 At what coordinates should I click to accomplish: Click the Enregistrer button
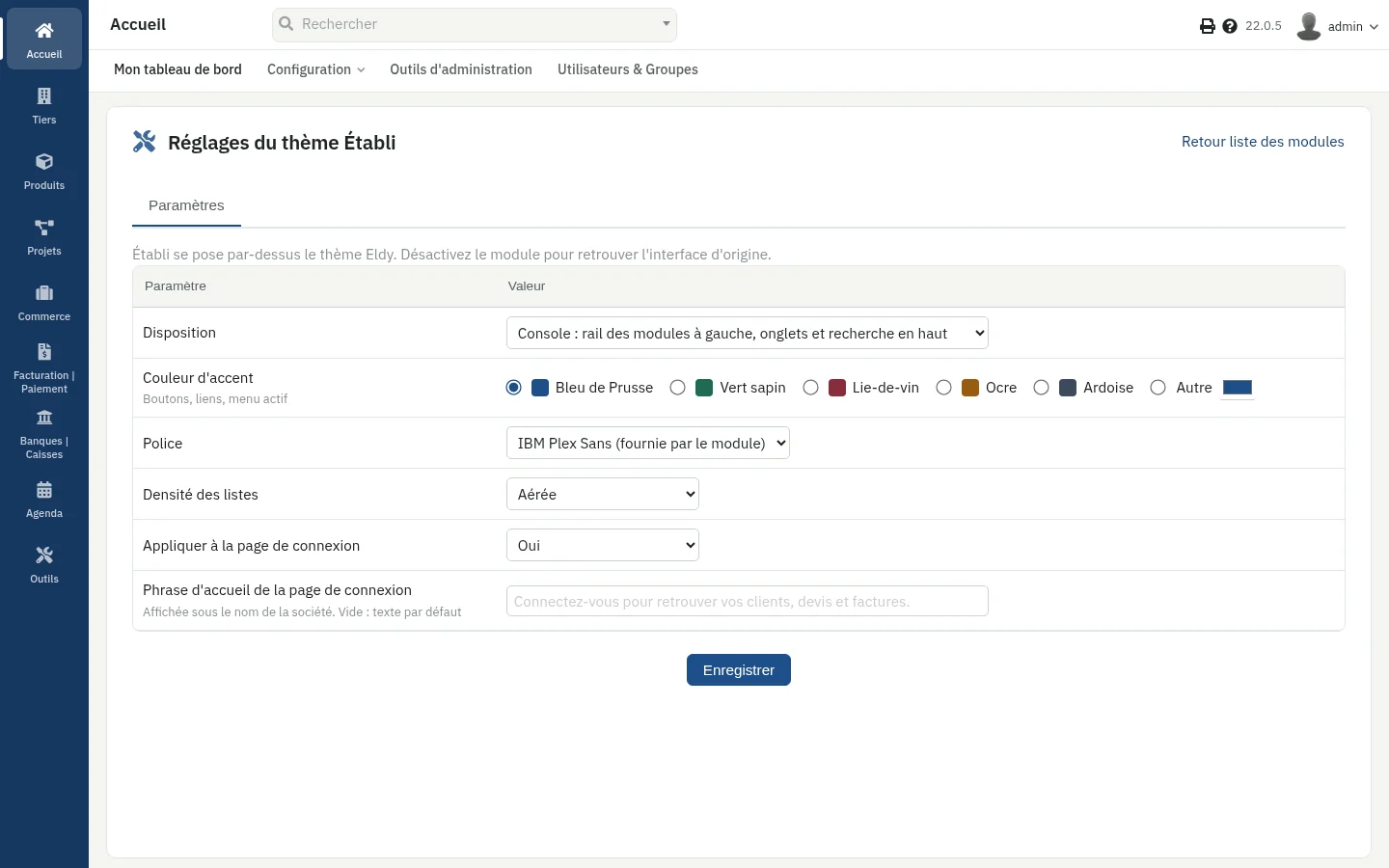739,670
